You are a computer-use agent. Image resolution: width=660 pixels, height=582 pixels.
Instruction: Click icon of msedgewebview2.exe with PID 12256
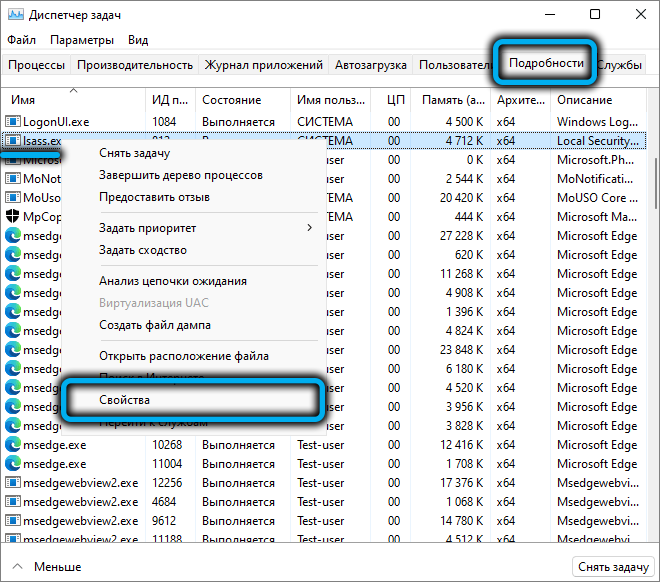(x=13, y=483)
